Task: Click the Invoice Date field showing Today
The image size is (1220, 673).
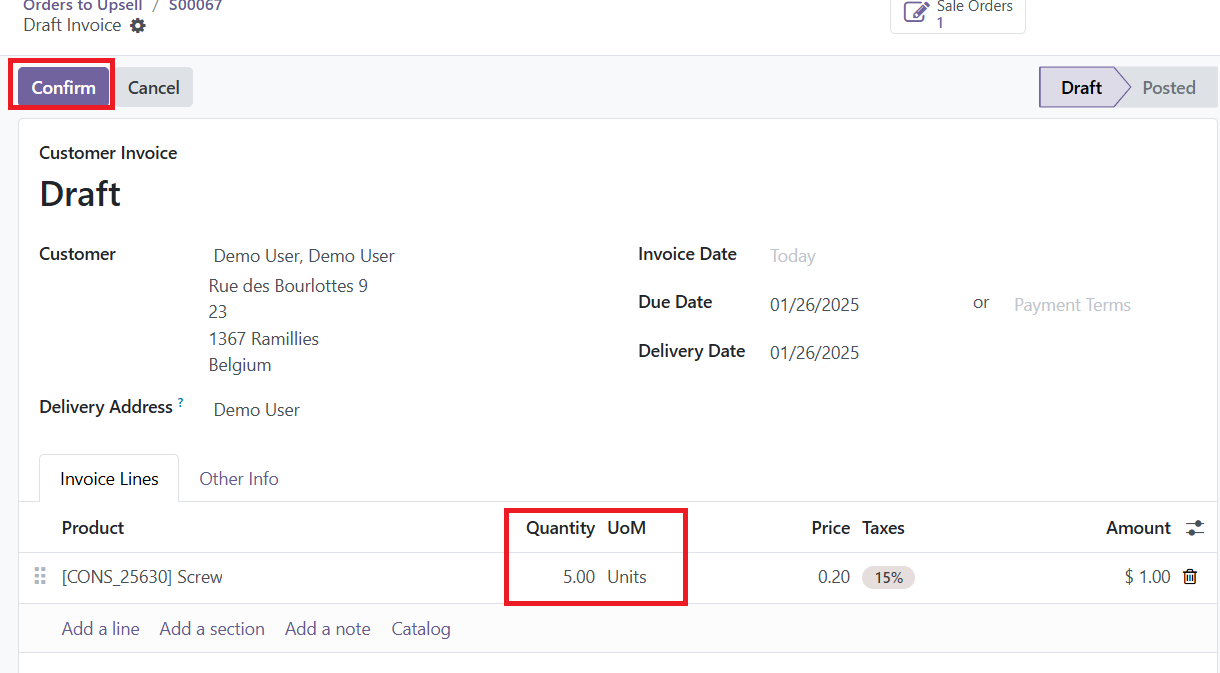Action: (793, 256)
